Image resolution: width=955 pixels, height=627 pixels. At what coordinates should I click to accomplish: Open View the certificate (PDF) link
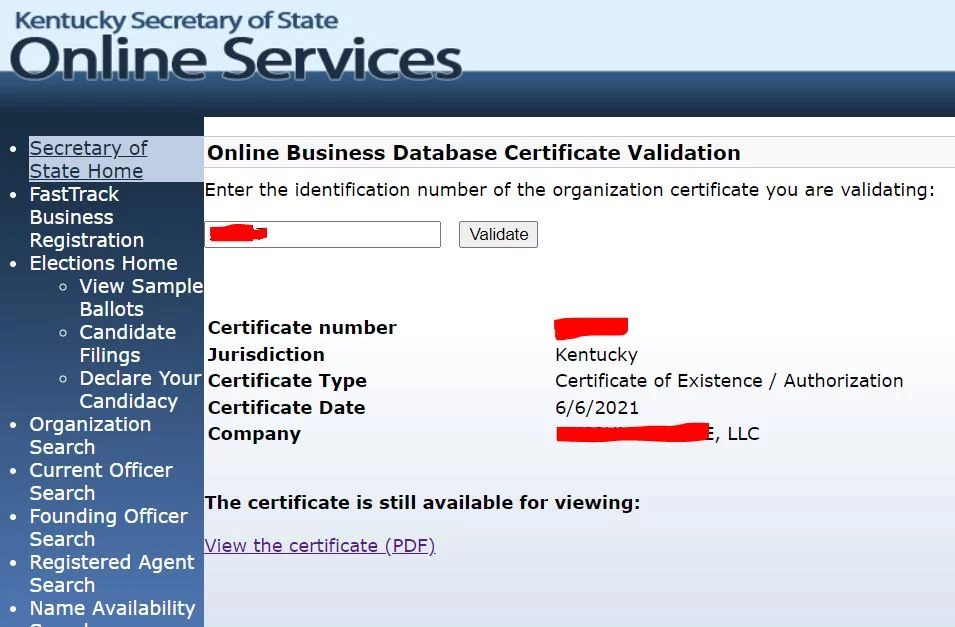click(x=320, y=545)
